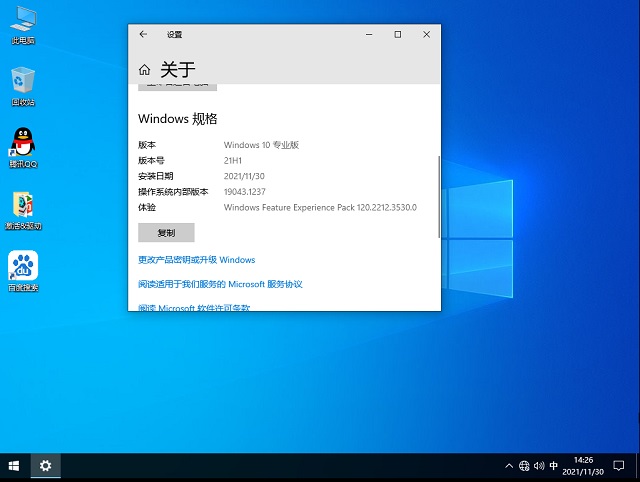
Task: Open the 回收站 Recycle Bin icon
Action: 22,81
